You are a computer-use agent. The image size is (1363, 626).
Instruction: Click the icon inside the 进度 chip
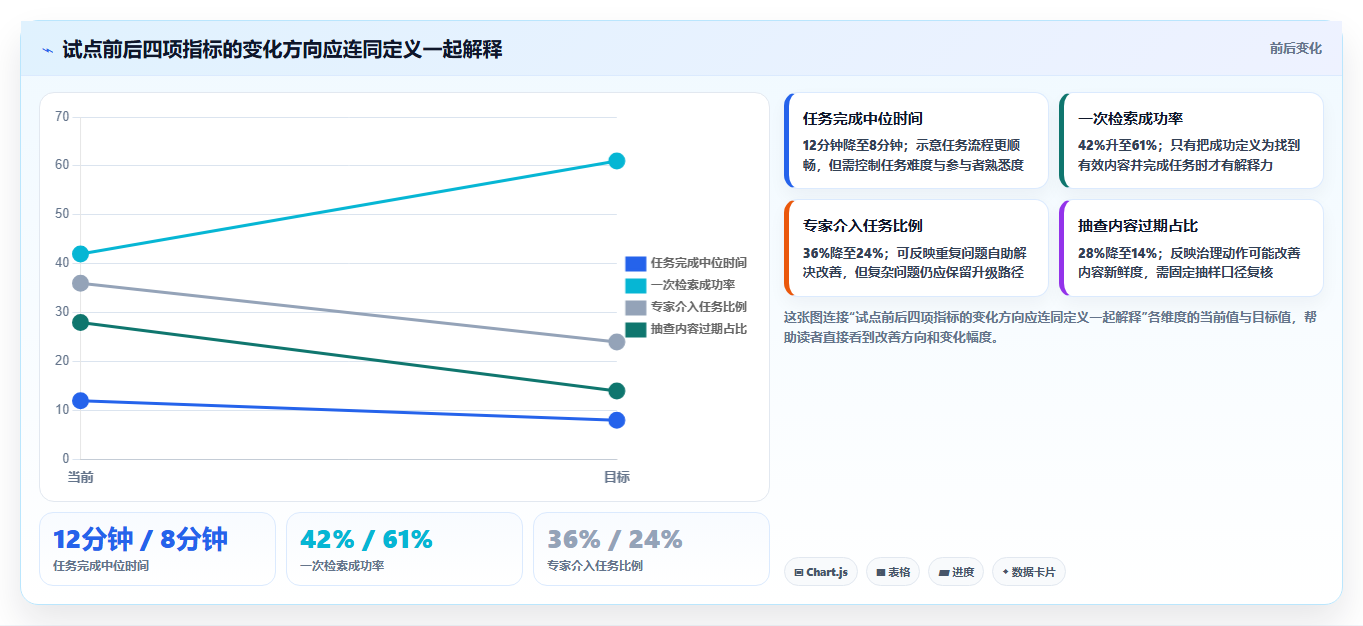tap(943, 573)
